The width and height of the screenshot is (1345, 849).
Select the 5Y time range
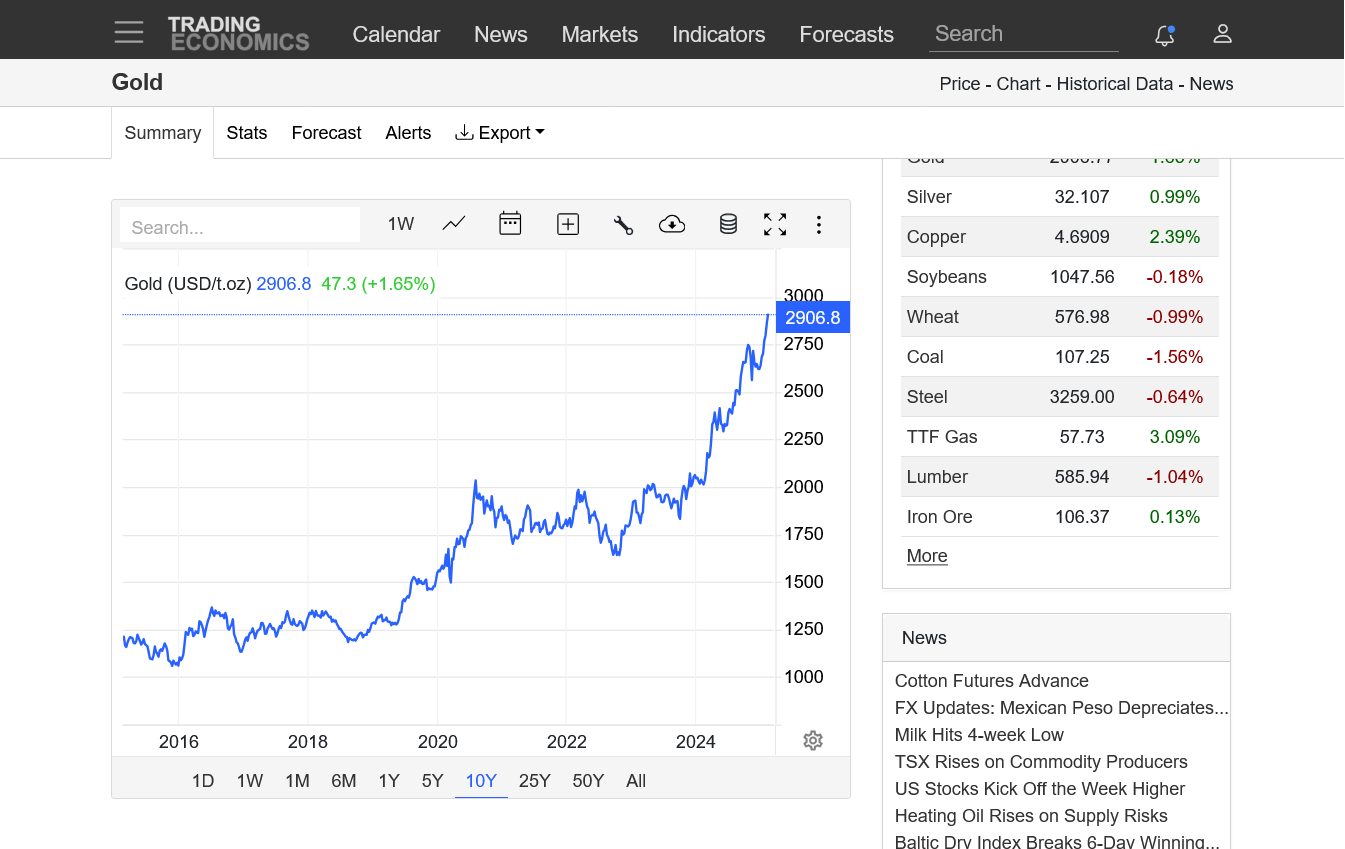[x=432, y=781]
